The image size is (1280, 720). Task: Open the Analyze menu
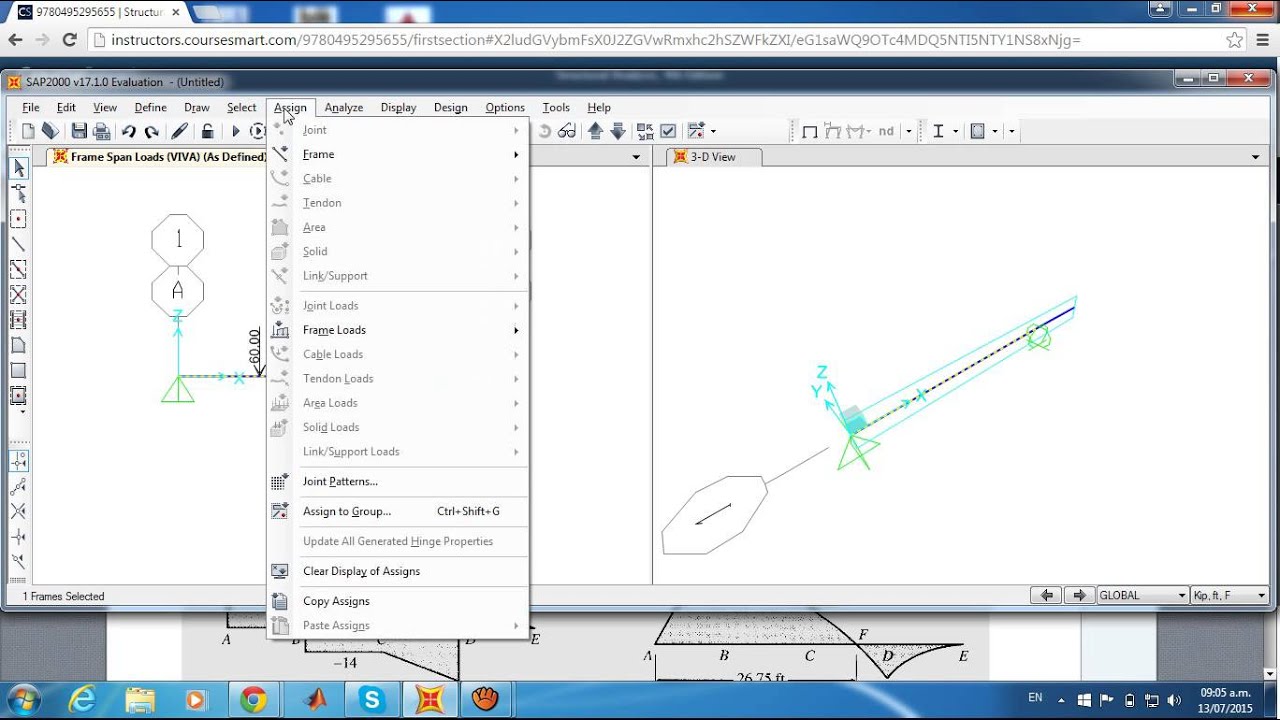pyautogui.click(x=343, y=107)
